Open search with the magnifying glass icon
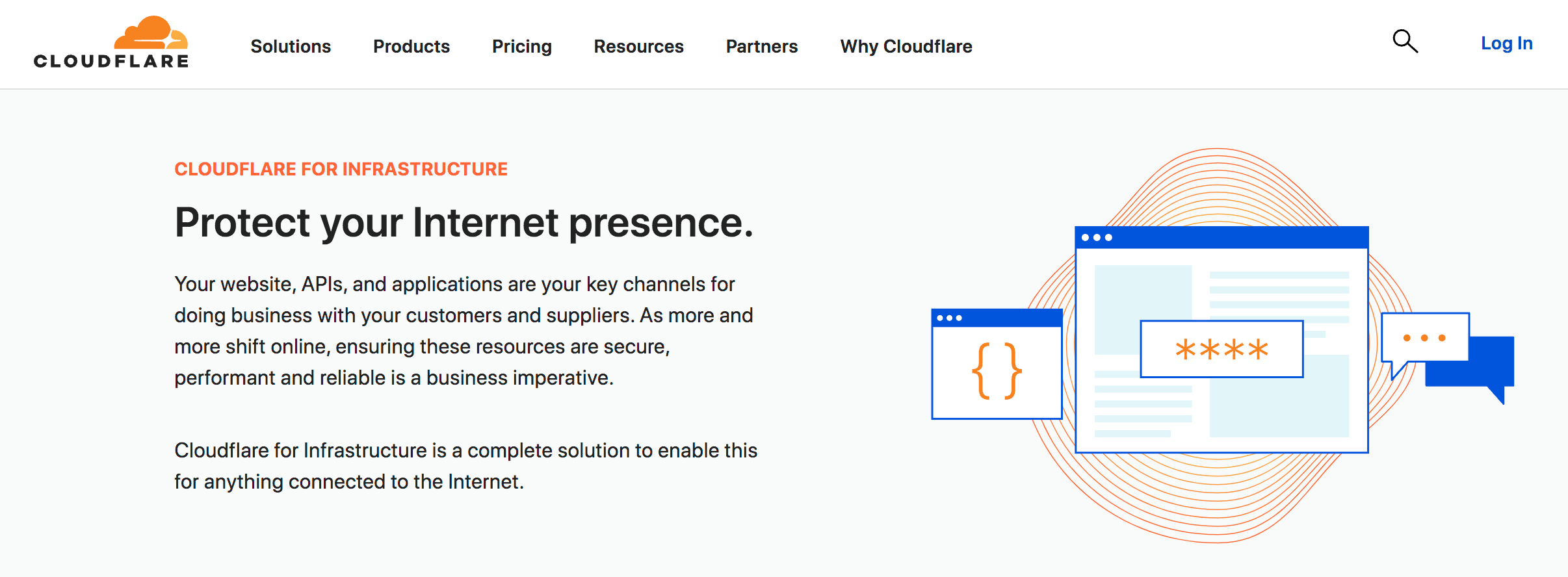1568x577 pixels. (x=1405, y=42)
